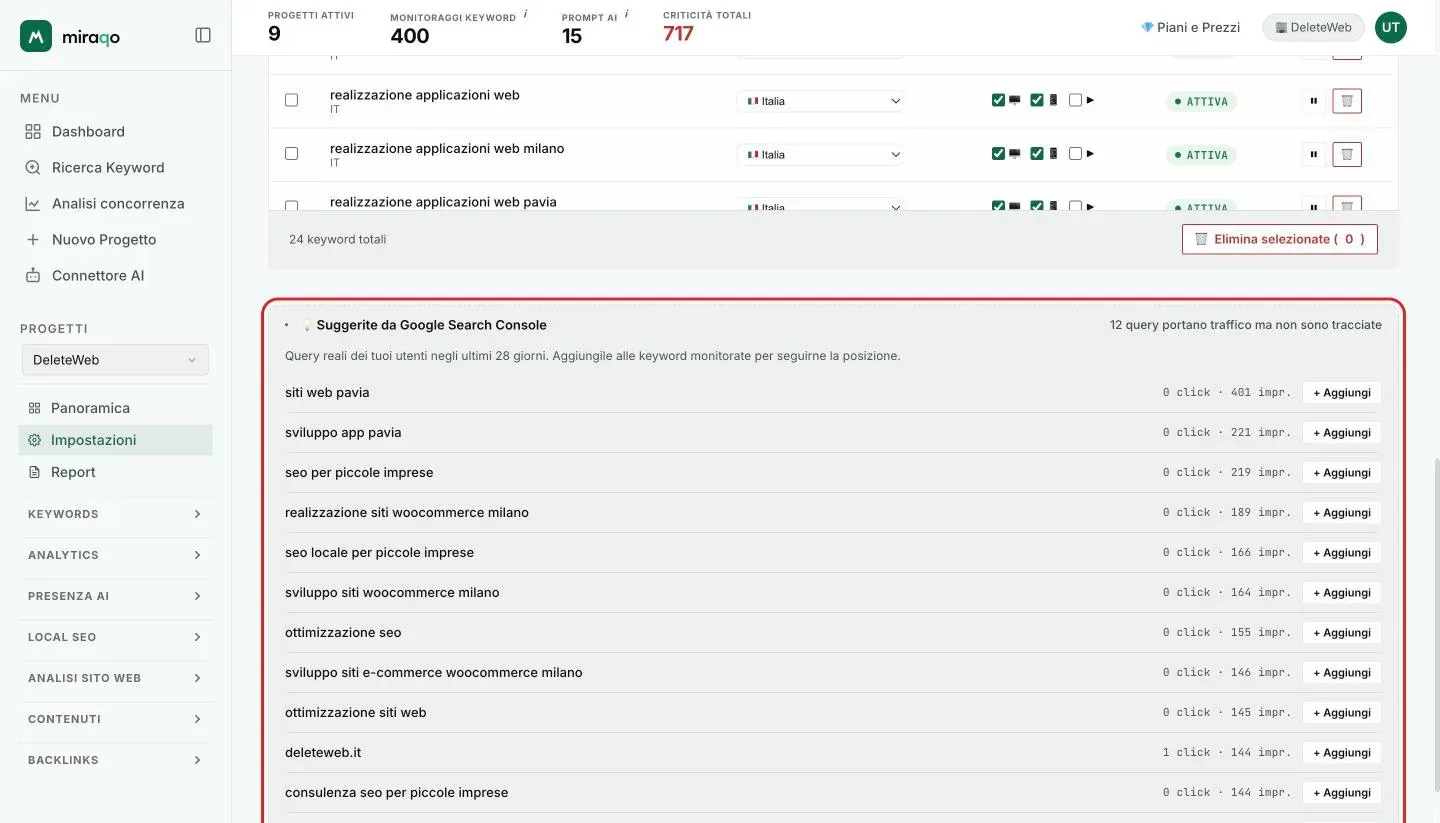The image size is (1440, 823).
Task: Click the miraqo logo
Action: 71,36
